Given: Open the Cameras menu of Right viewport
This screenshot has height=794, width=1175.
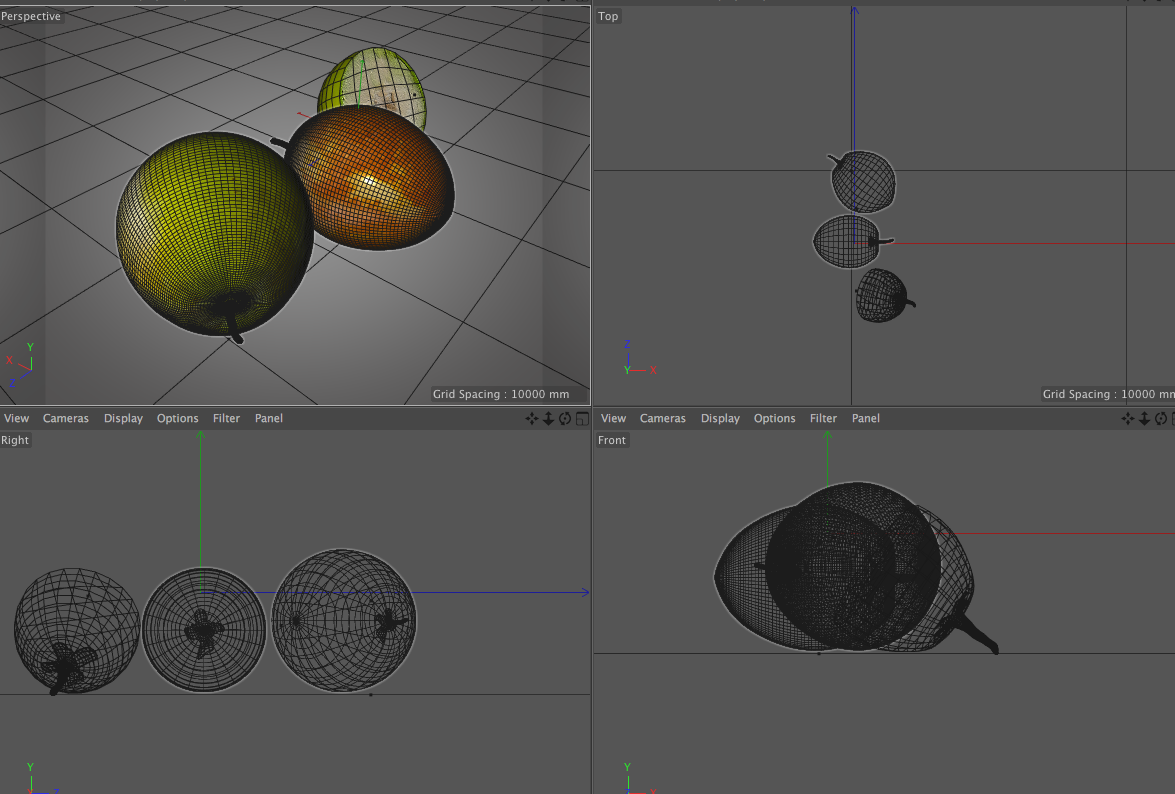Looking at the screenshot, I should click(66, 419).
